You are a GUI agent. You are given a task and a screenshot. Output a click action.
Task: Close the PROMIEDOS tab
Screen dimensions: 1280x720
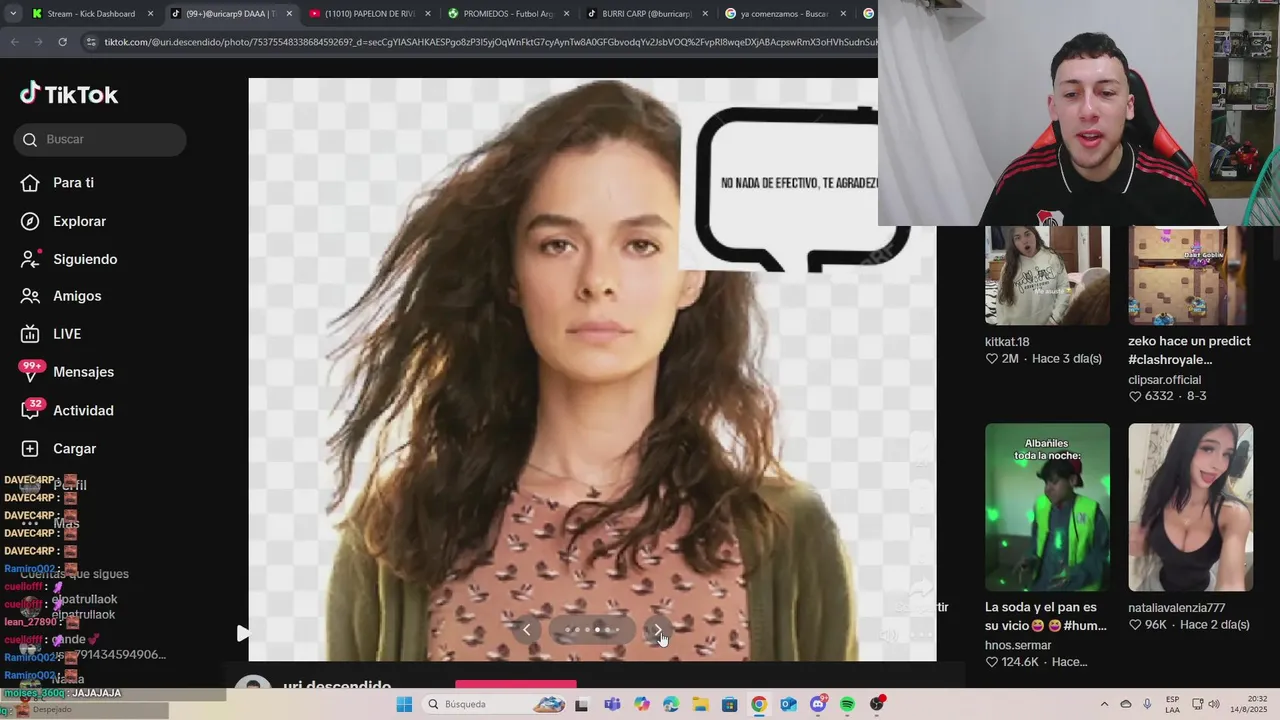pos(566,14)
